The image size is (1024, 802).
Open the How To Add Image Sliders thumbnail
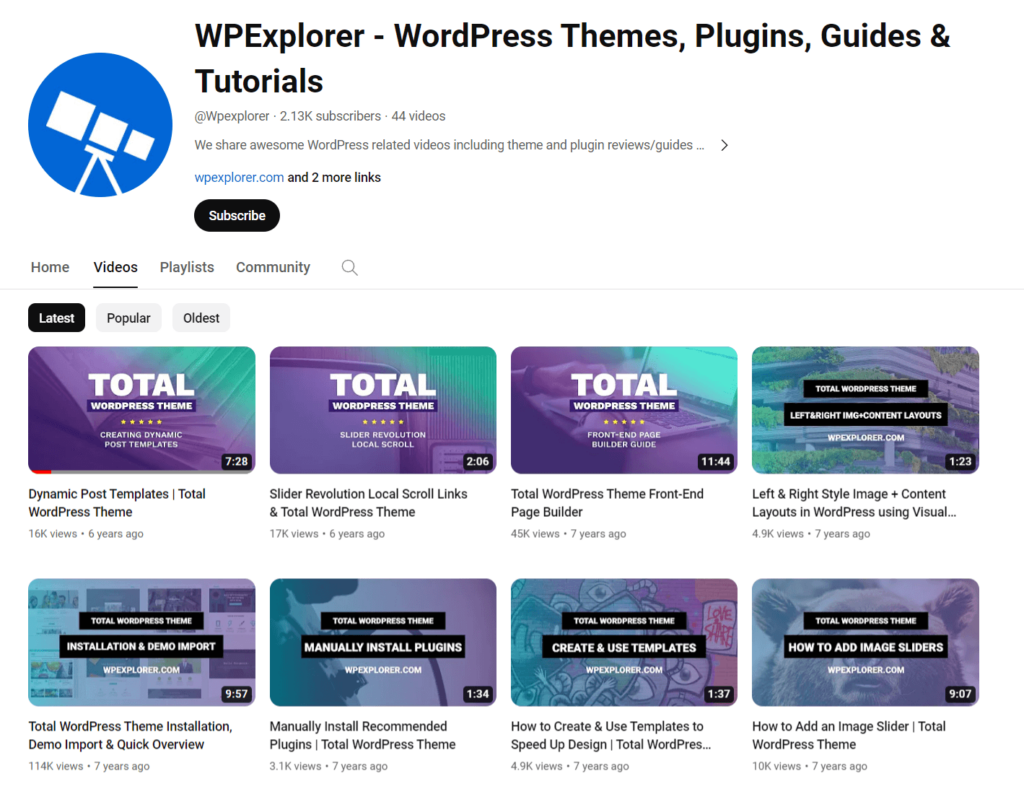(865, 642)
